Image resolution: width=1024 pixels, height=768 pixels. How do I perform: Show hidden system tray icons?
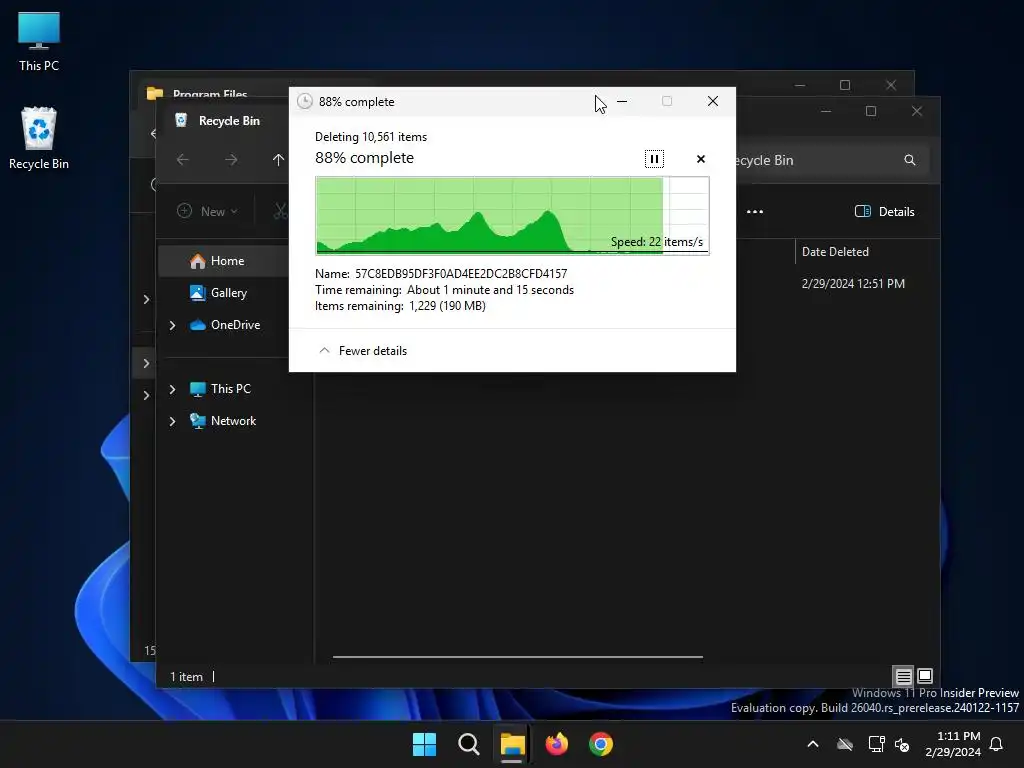click(813, 744)
